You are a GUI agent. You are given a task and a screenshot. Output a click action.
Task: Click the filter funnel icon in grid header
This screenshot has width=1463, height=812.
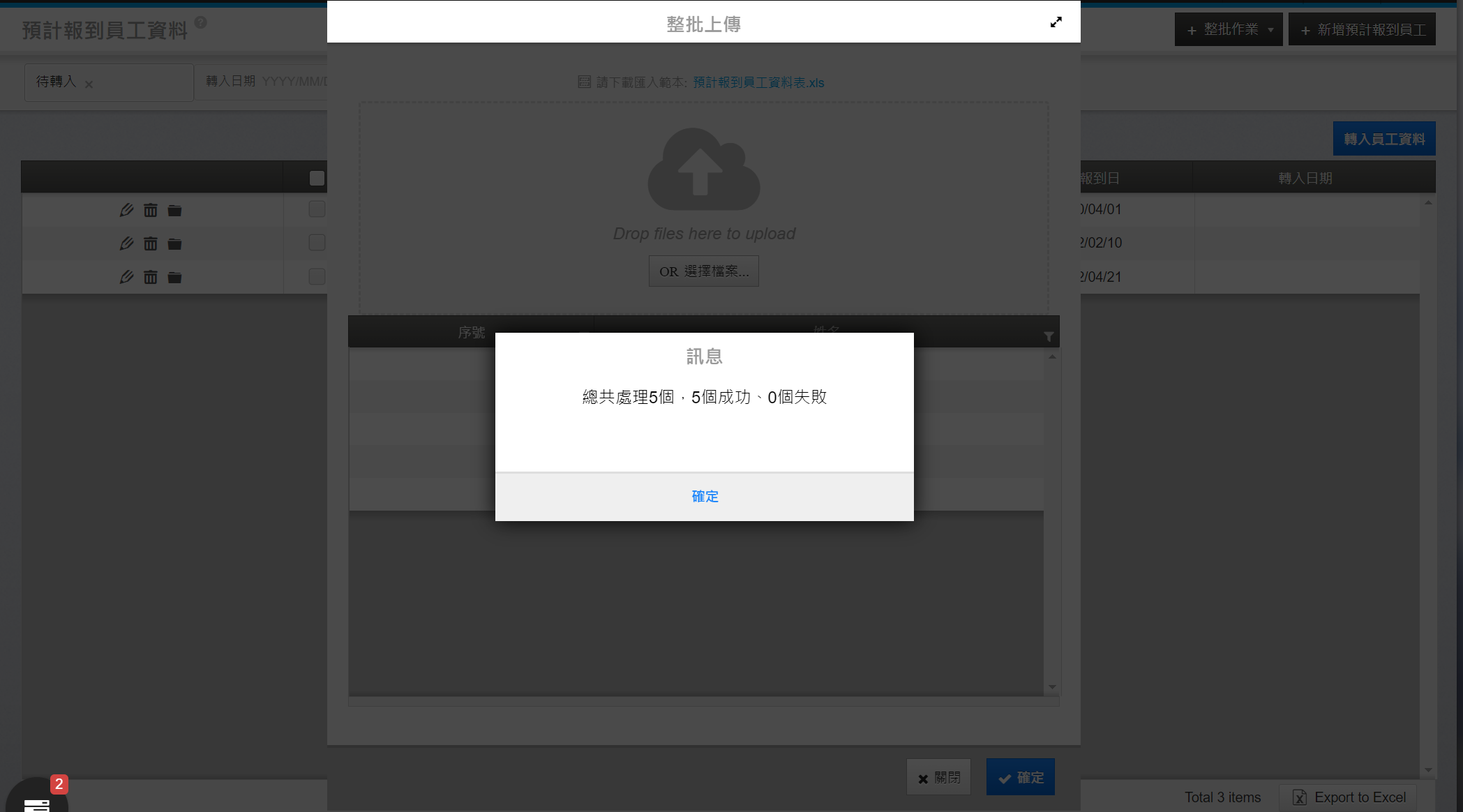coord(1049,337)
